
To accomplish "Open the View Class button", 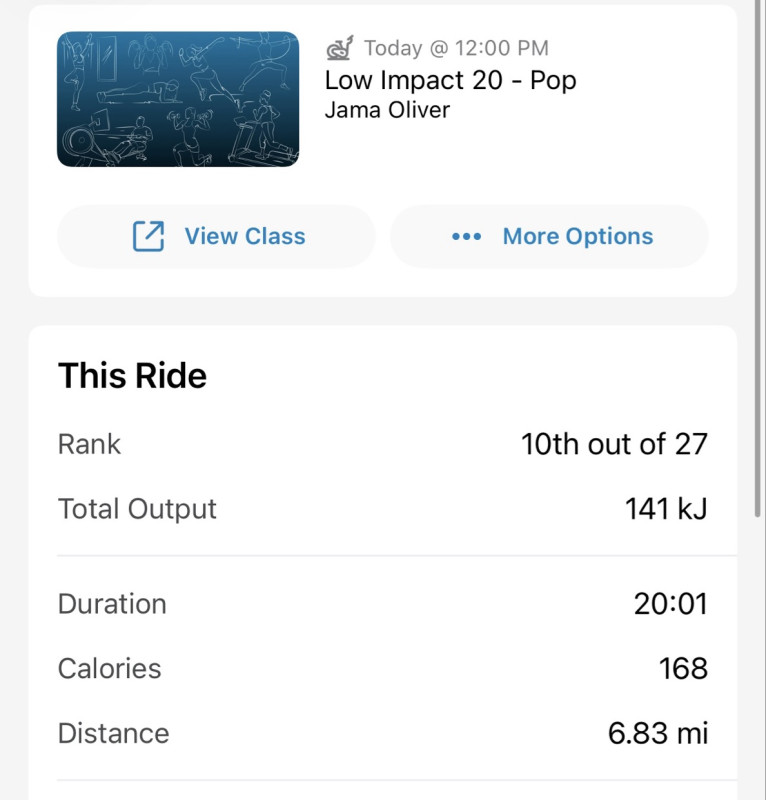I will (x=216, y=237).
